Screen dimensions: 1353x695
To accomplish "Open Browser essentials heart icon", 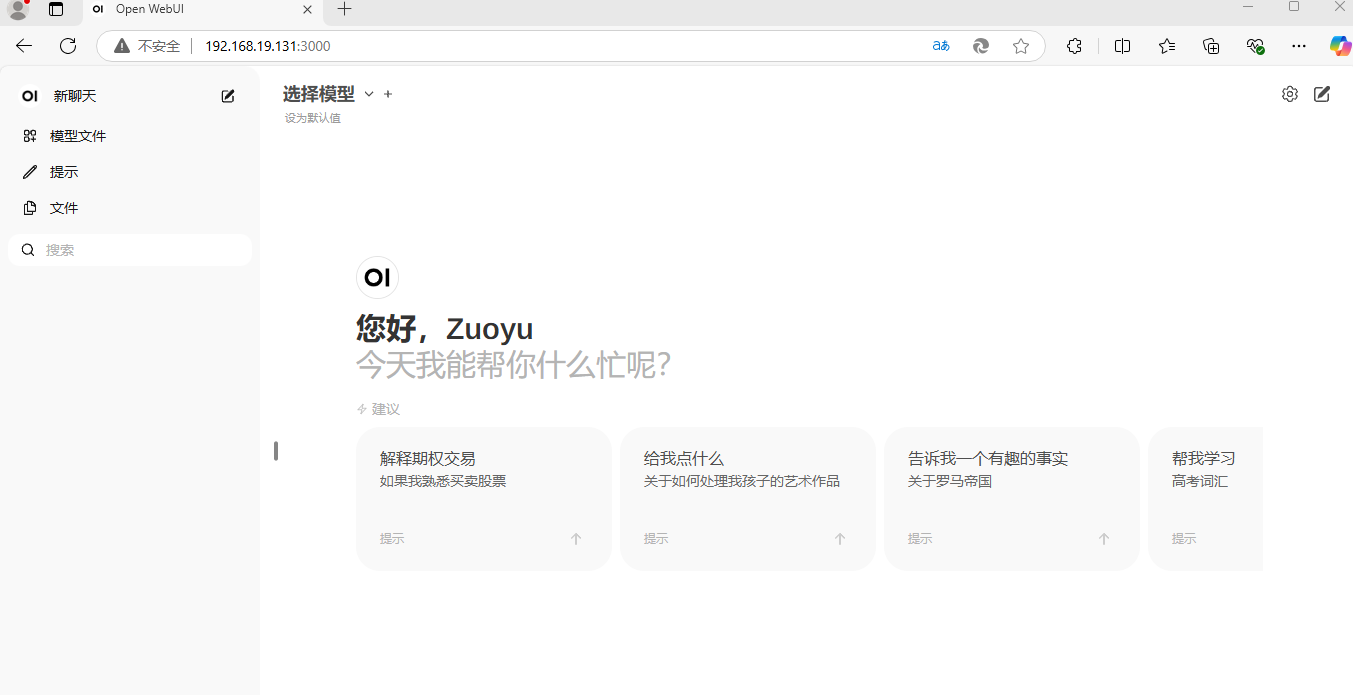I will (1256, 46).
